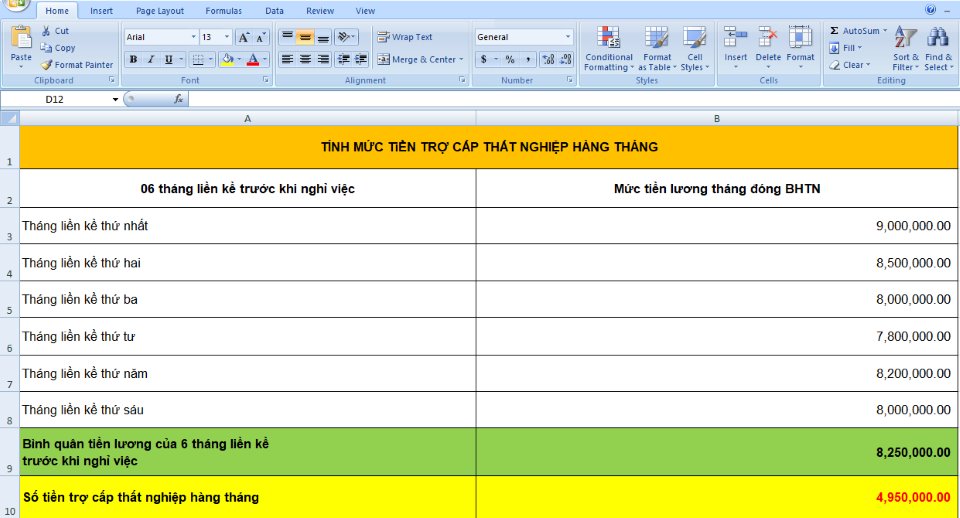Open the font name Arial dropdown
This screenshot has width=960, height=518.
[193, 37]
